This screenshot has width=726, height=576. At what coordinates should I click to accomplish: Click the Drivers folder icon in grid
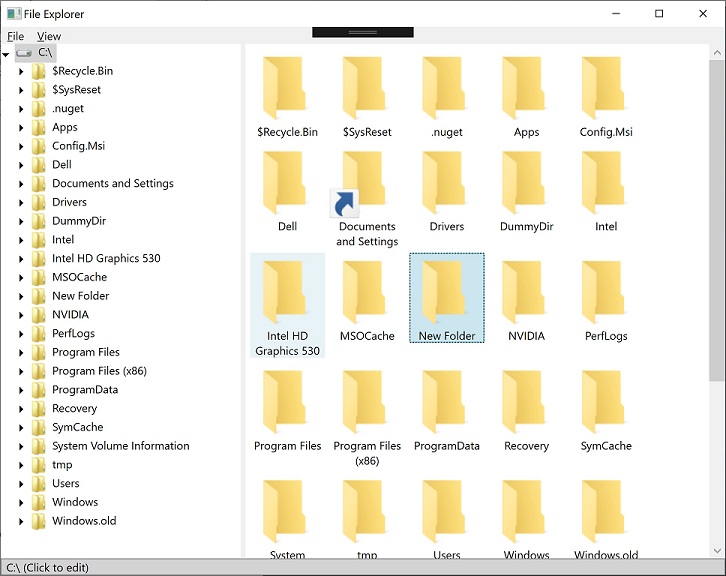447,185
